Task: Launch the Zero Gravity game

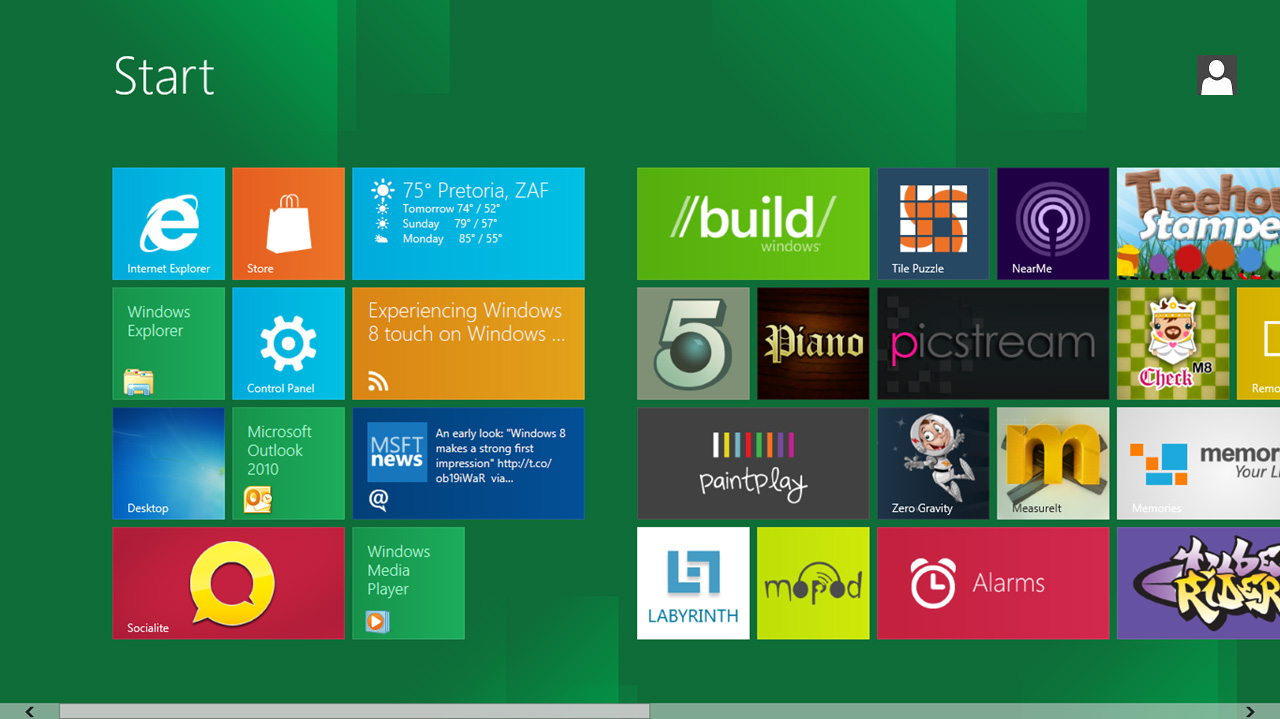Action: click(x=933, y=463)
